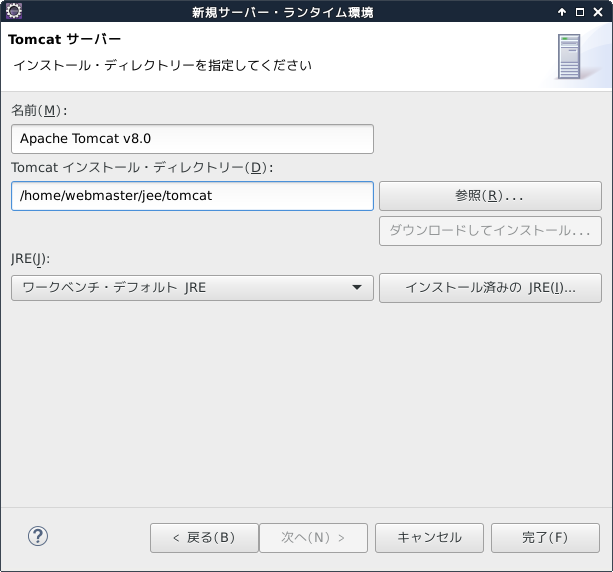
Task: Click the Tomcat サーバー heading
Action: (x=65, y=39)
